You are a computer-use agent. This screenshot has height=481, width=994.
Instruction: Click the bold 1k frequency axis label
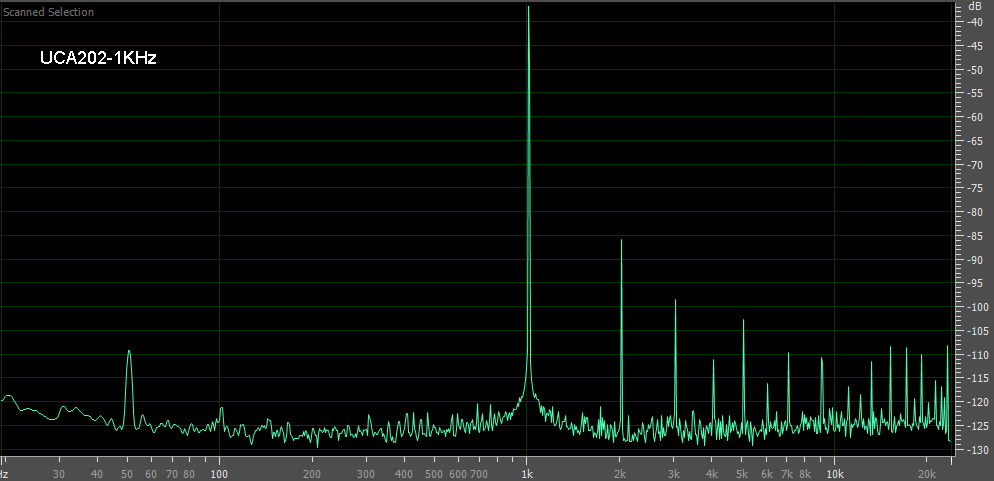click(527, 474)
